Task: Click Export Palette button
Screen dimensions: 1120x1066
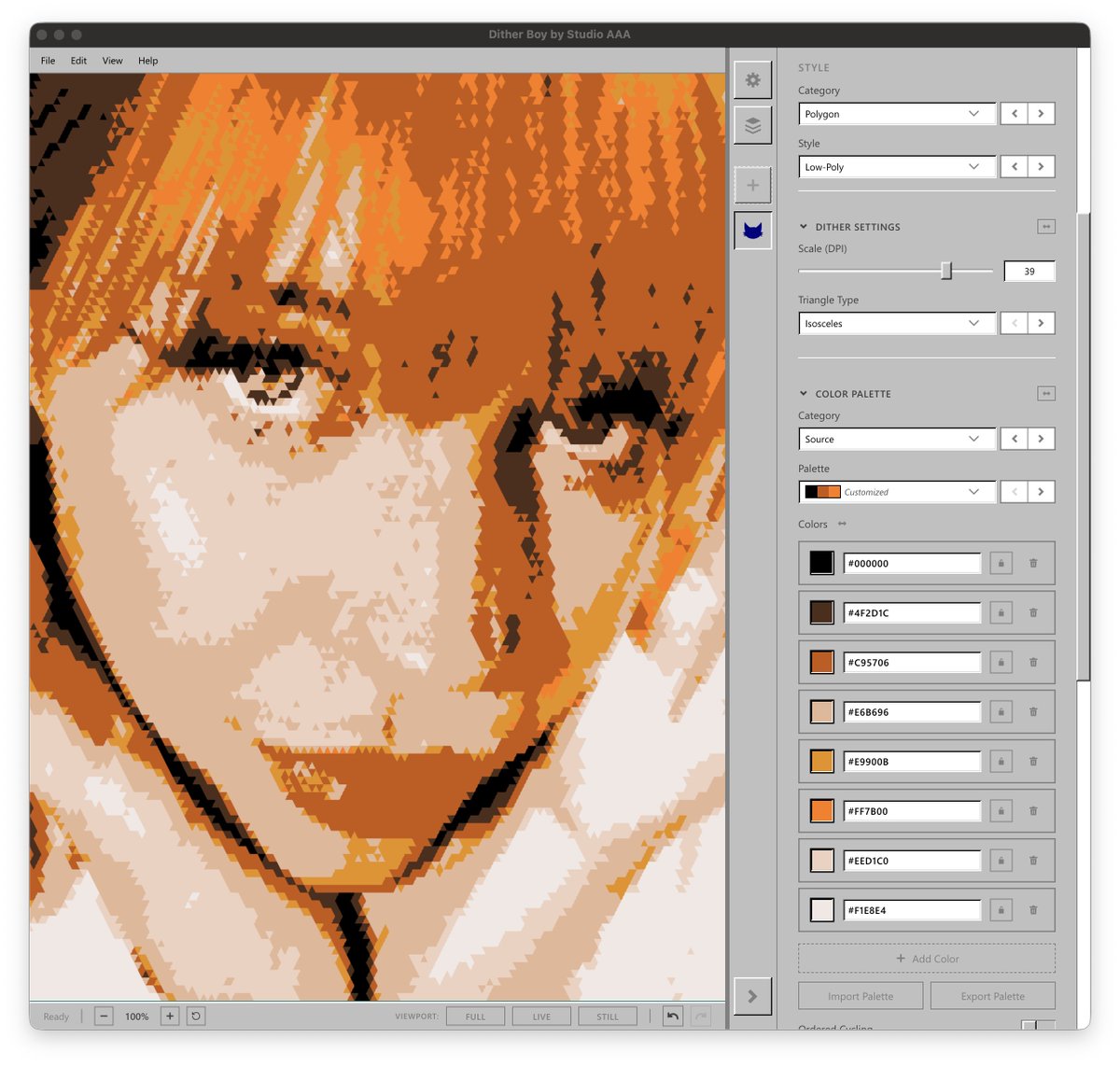Action: pos(993,996)
